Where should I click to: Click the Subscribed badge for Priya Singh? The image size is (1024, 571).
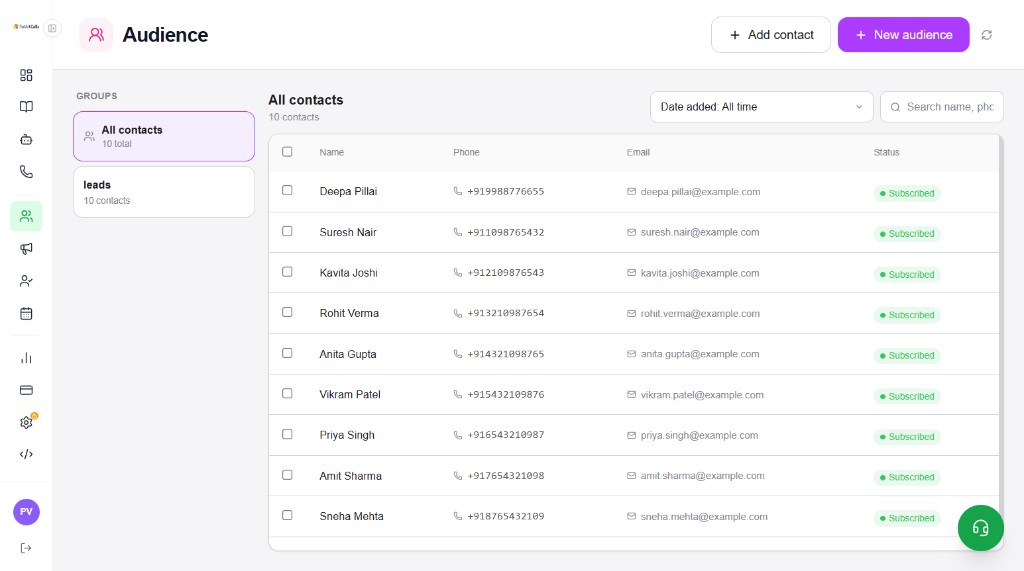click(906, 436)
